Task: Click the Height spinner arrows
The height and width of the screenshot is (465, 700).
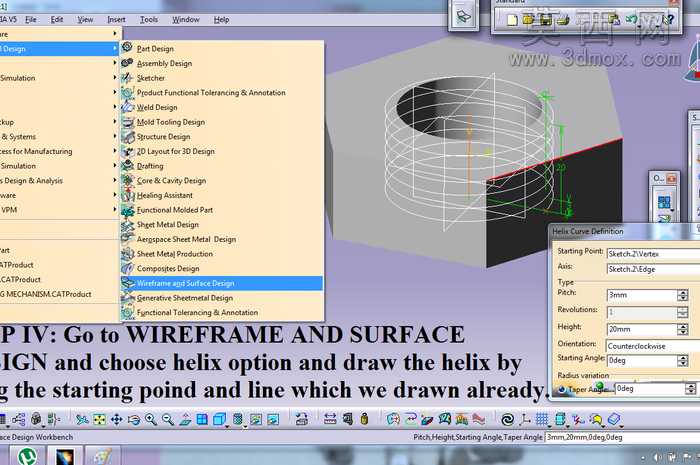Action: (x=682, y=329)
